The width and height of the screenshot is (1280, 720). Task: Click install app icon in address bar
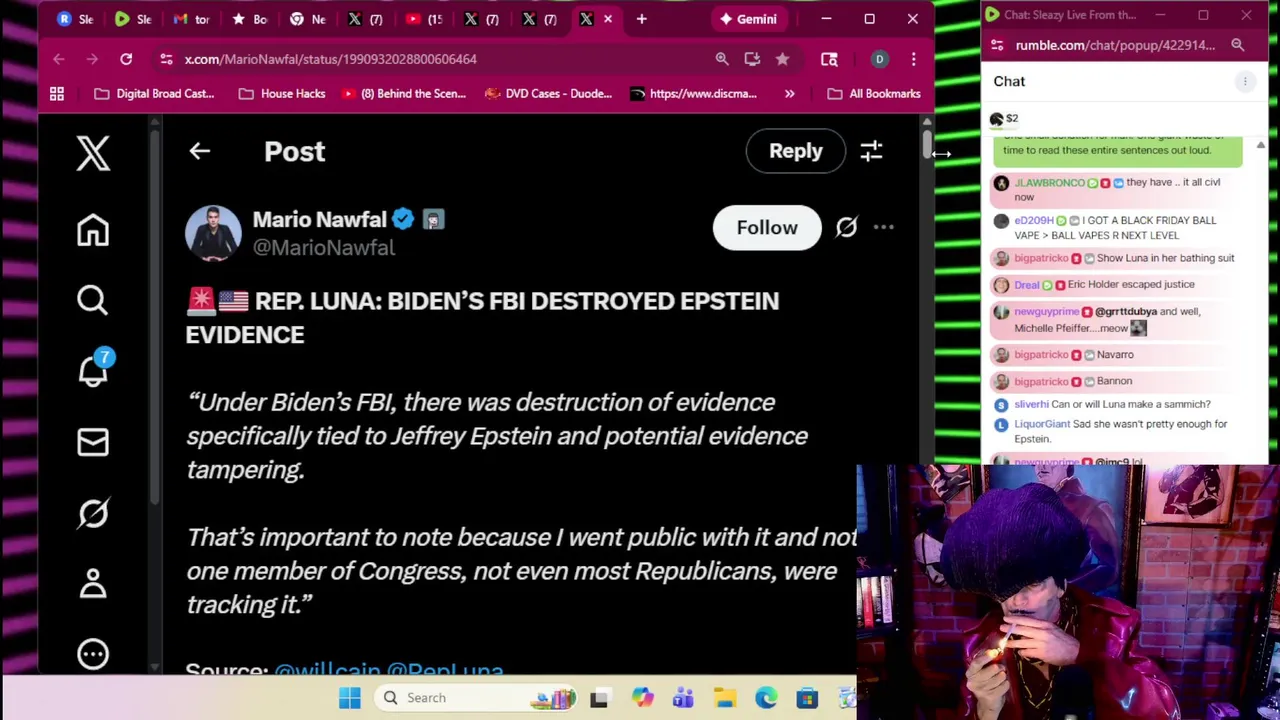pyautogui.click(x=752, y=59)
